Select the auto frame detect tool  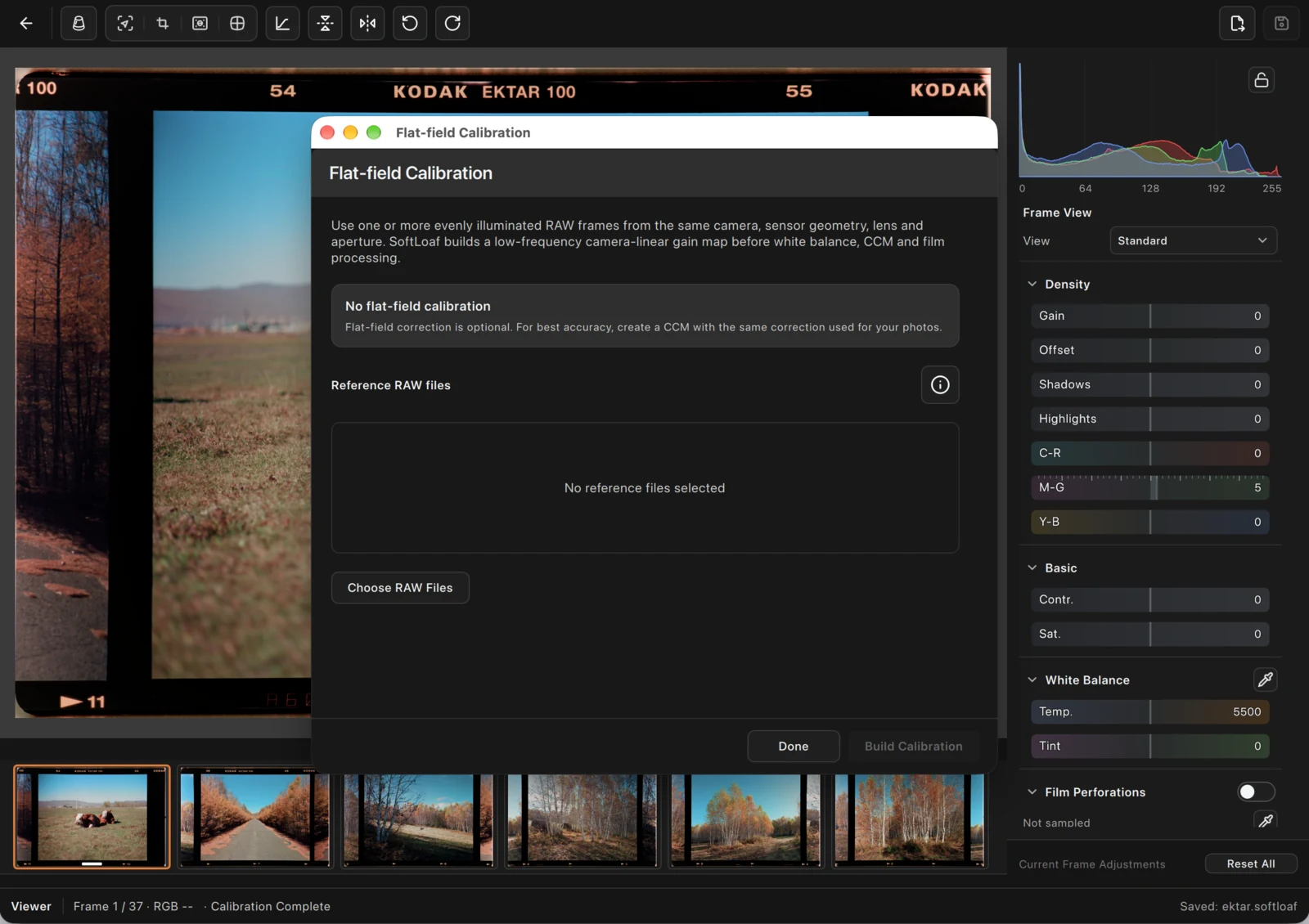[x=125, y=24]
